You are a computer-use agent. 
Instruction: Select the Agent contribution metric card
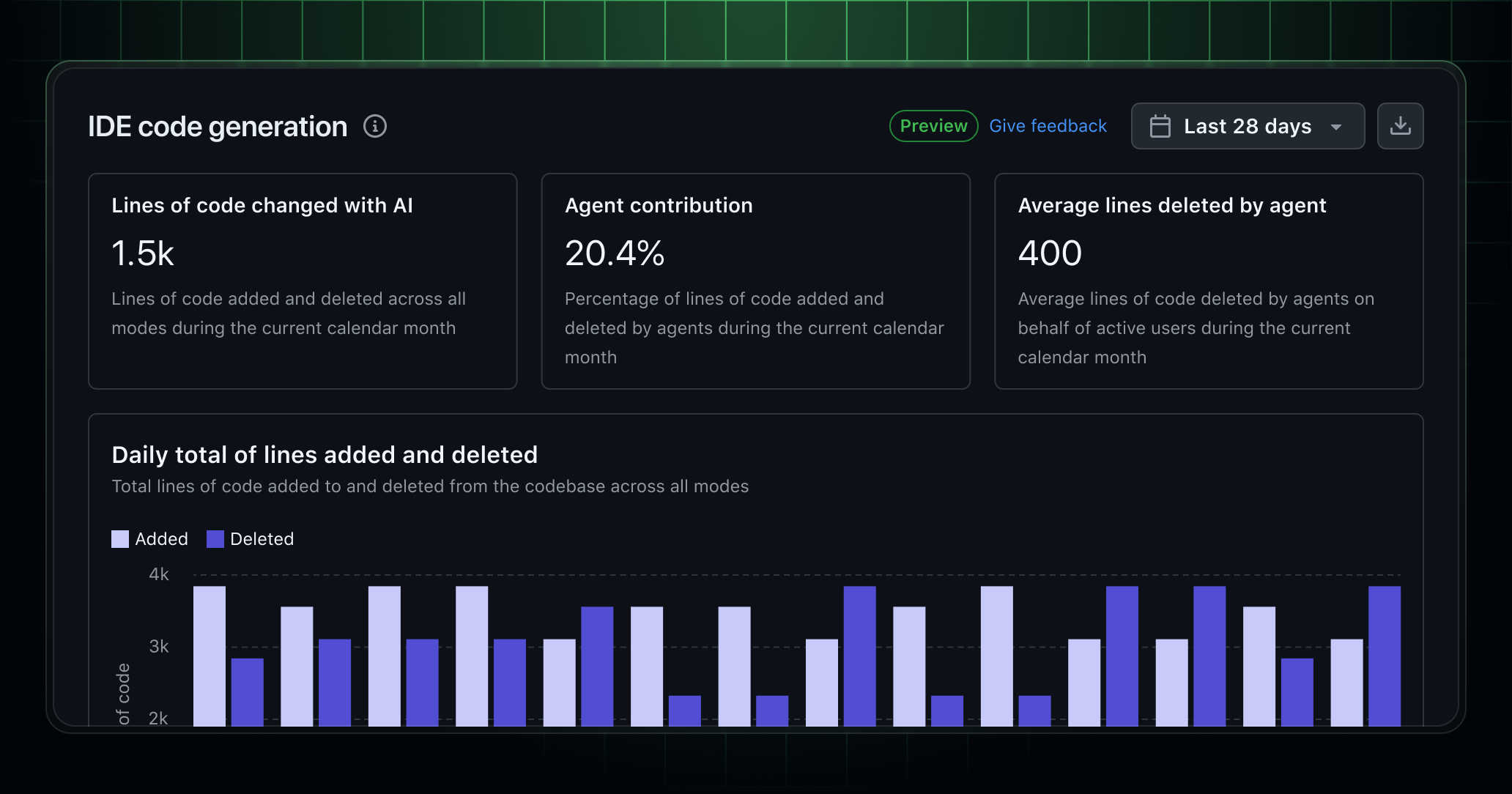pos(756,281)
